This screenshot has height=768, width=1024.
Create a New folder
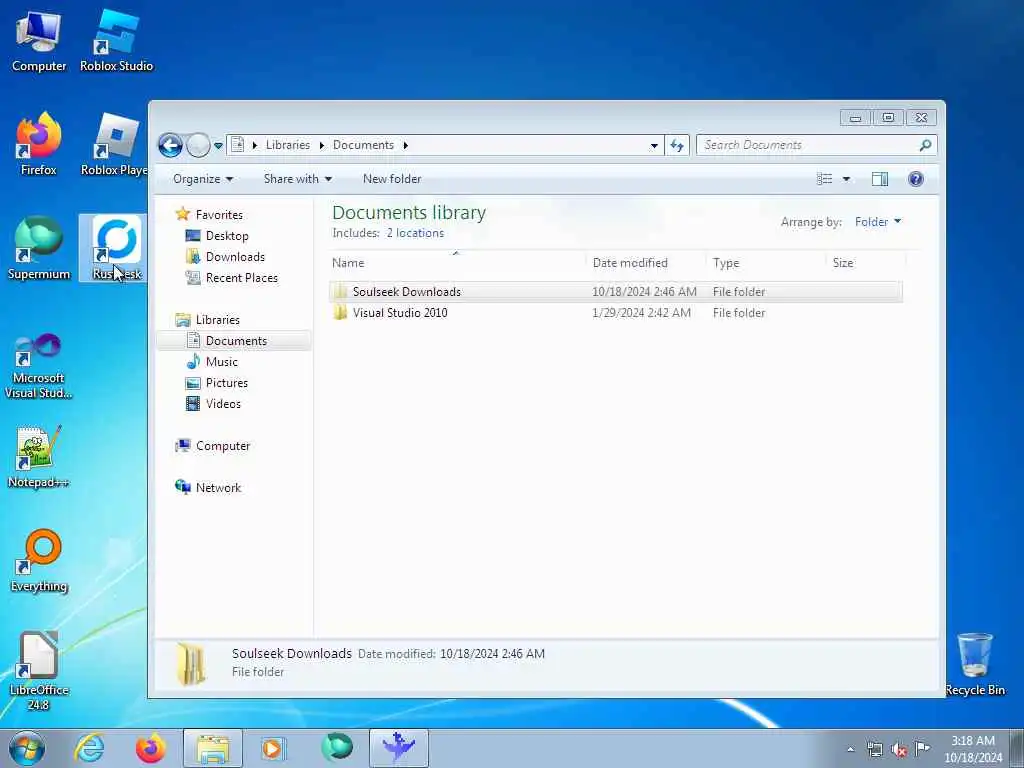(x=392, y=179)
